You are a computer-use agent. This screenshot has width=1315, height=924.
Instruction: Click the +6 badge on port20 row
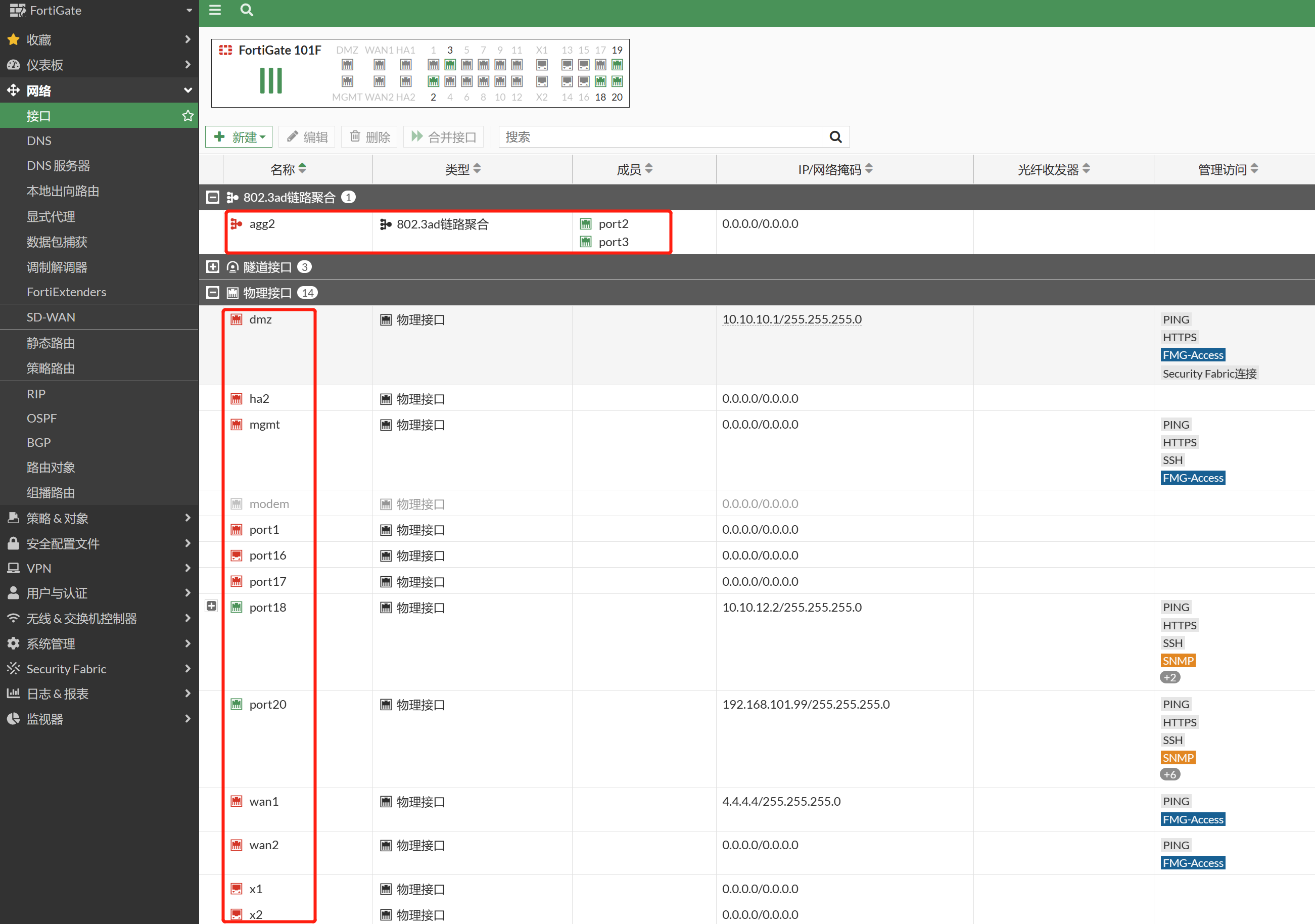point(1169,774)
